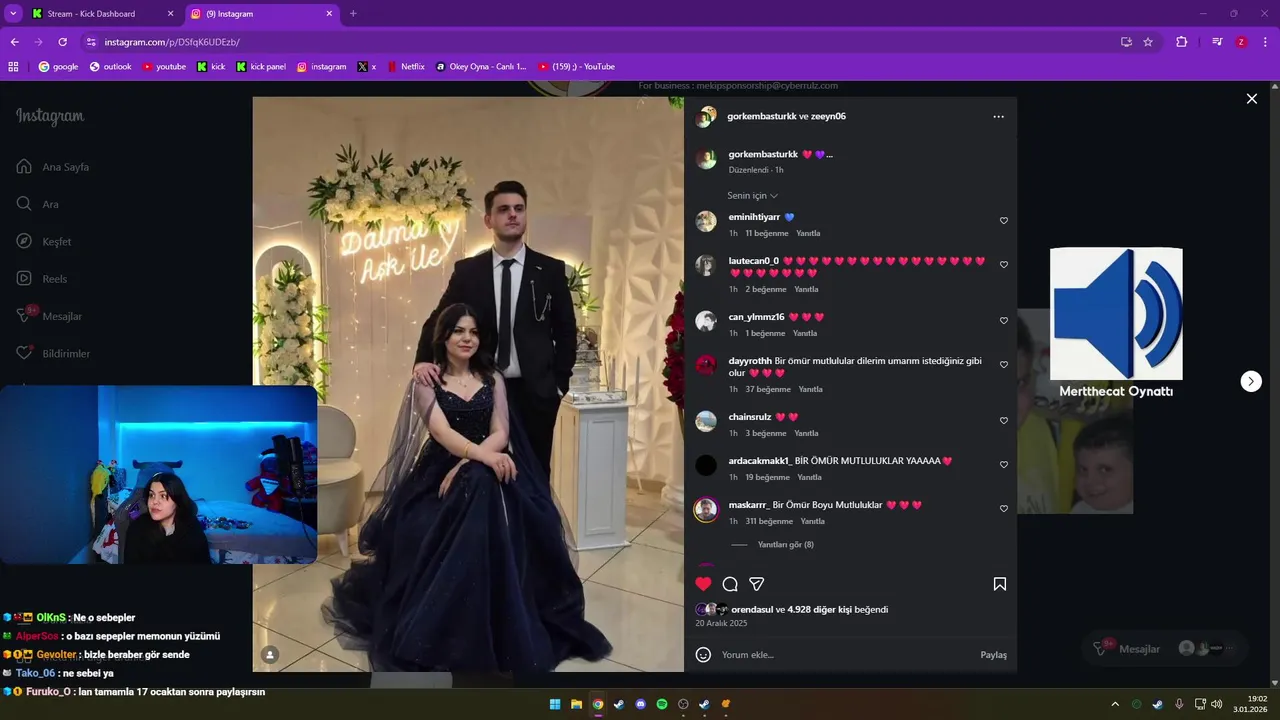1280x720 pixels.
Task: Open the comment bubble icon under the post
Action: tap(730, 584)
